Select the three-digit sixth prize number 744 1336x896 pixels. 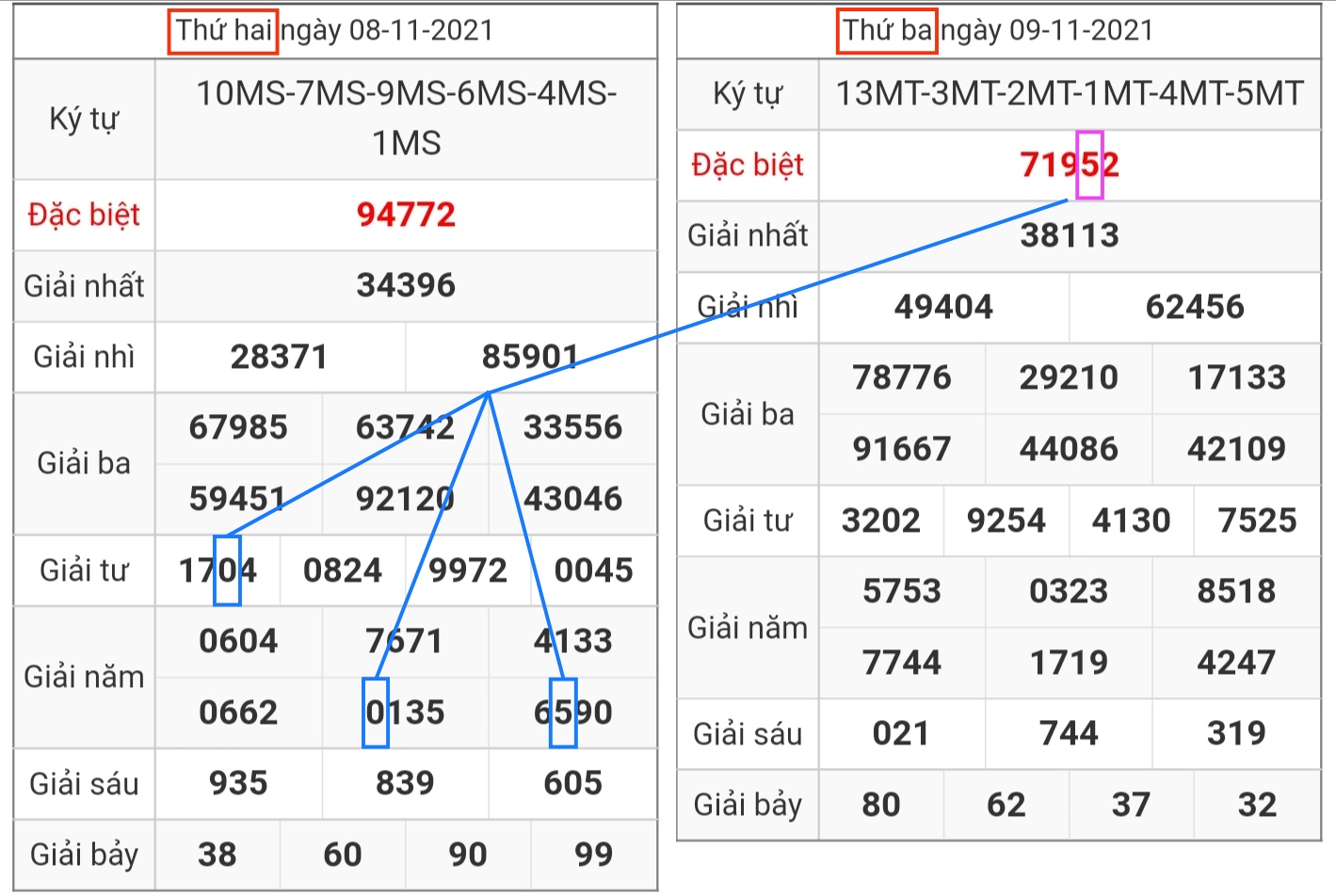[1070, 733]
